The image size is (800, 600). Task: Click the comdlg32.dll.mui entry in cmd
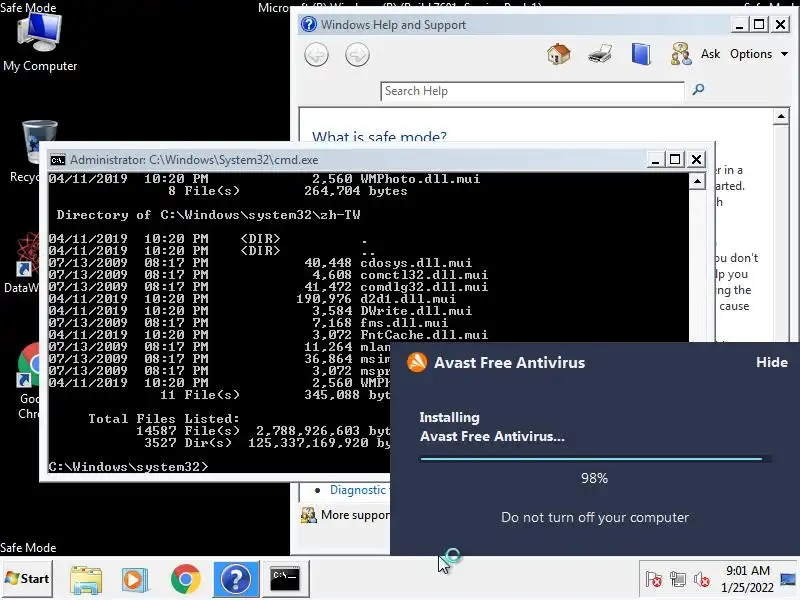(x=424, y=286)
